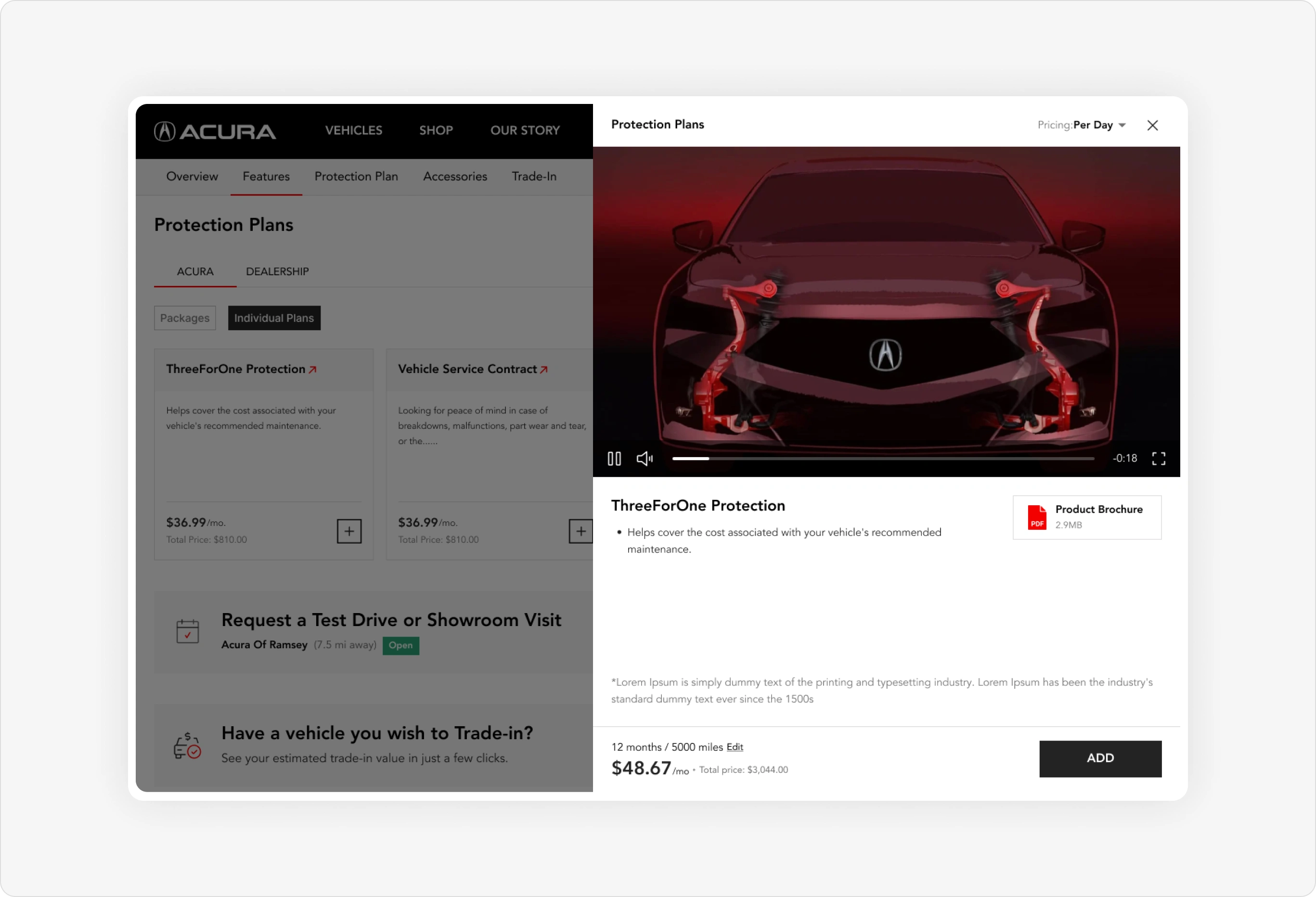Screen dimensions: 1316x897
Task: Switch to the Protection Plan tab
Action: tap(356, 177)
